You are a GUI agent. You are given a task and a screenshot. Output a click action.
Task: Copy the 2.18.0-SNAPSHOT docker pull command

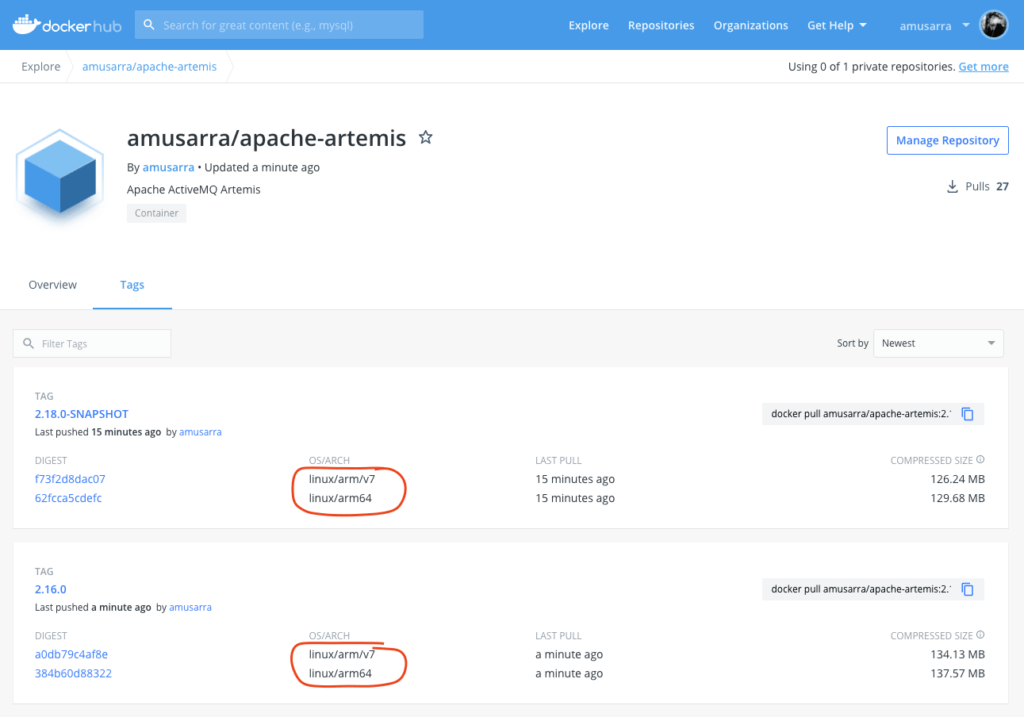pyautogui.click(x=968, y=414)
